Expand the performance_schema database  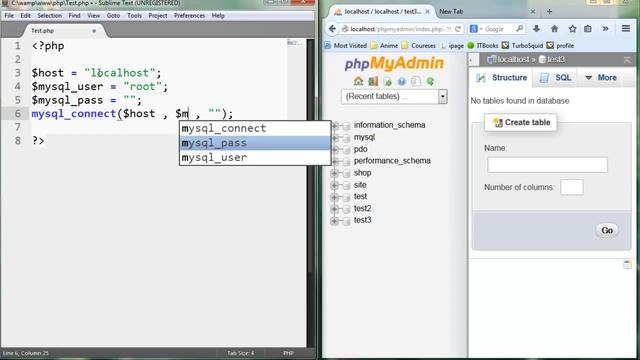coord(334,161)
